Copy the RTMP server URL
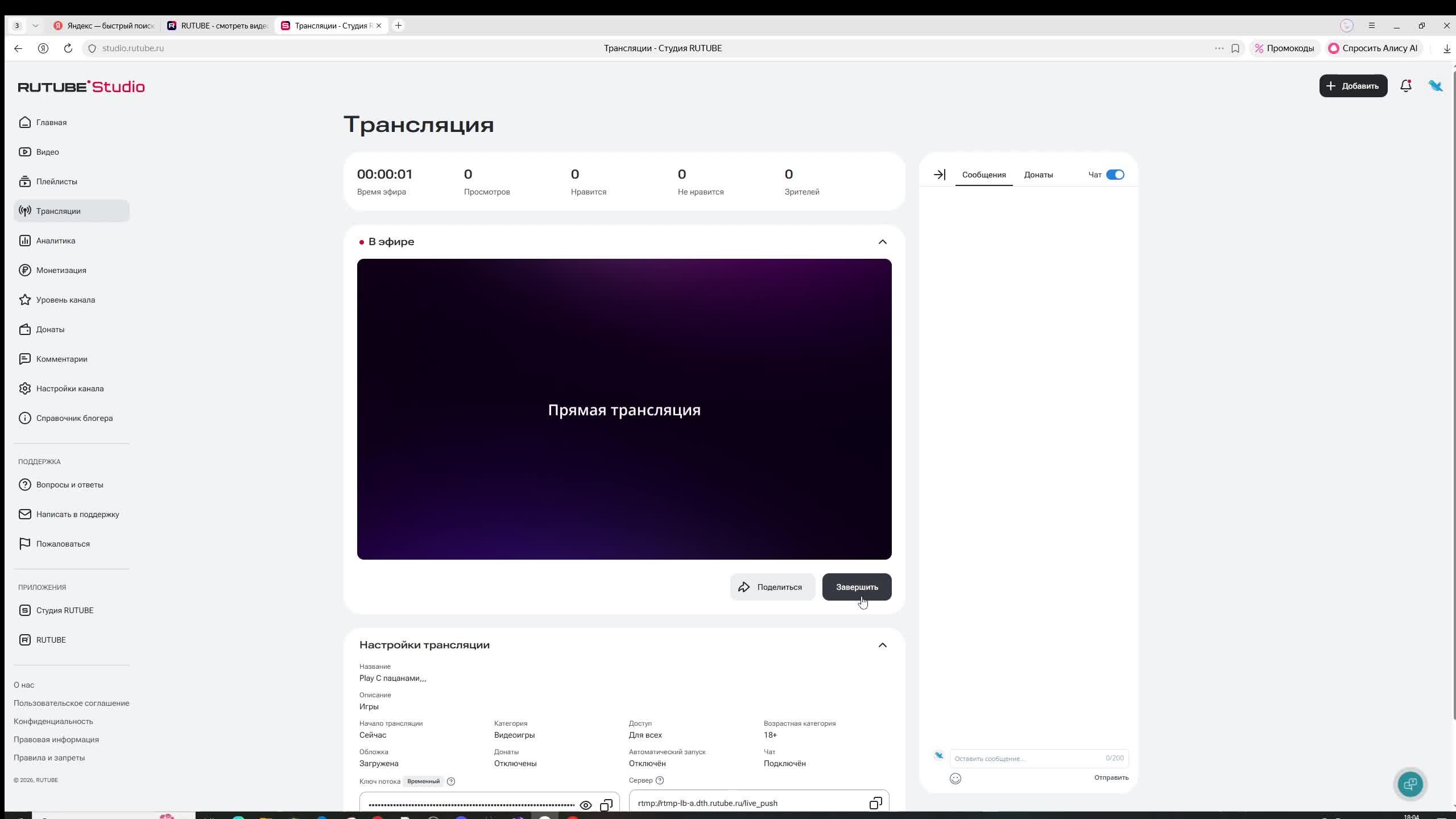The image size is (1456, 819). 875,803
